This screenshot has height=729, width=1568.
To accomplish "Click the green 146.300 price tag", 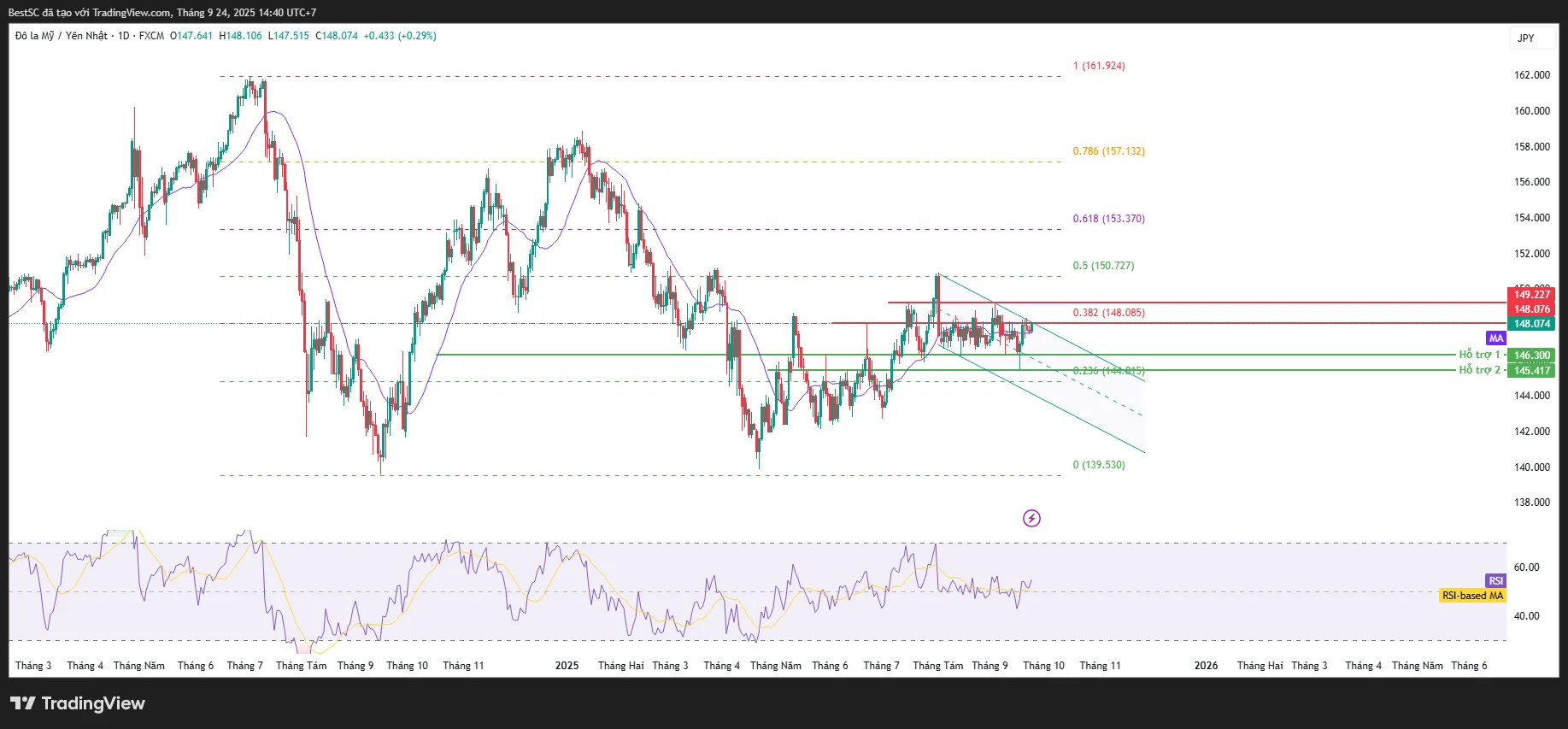I will point(1531,356).
